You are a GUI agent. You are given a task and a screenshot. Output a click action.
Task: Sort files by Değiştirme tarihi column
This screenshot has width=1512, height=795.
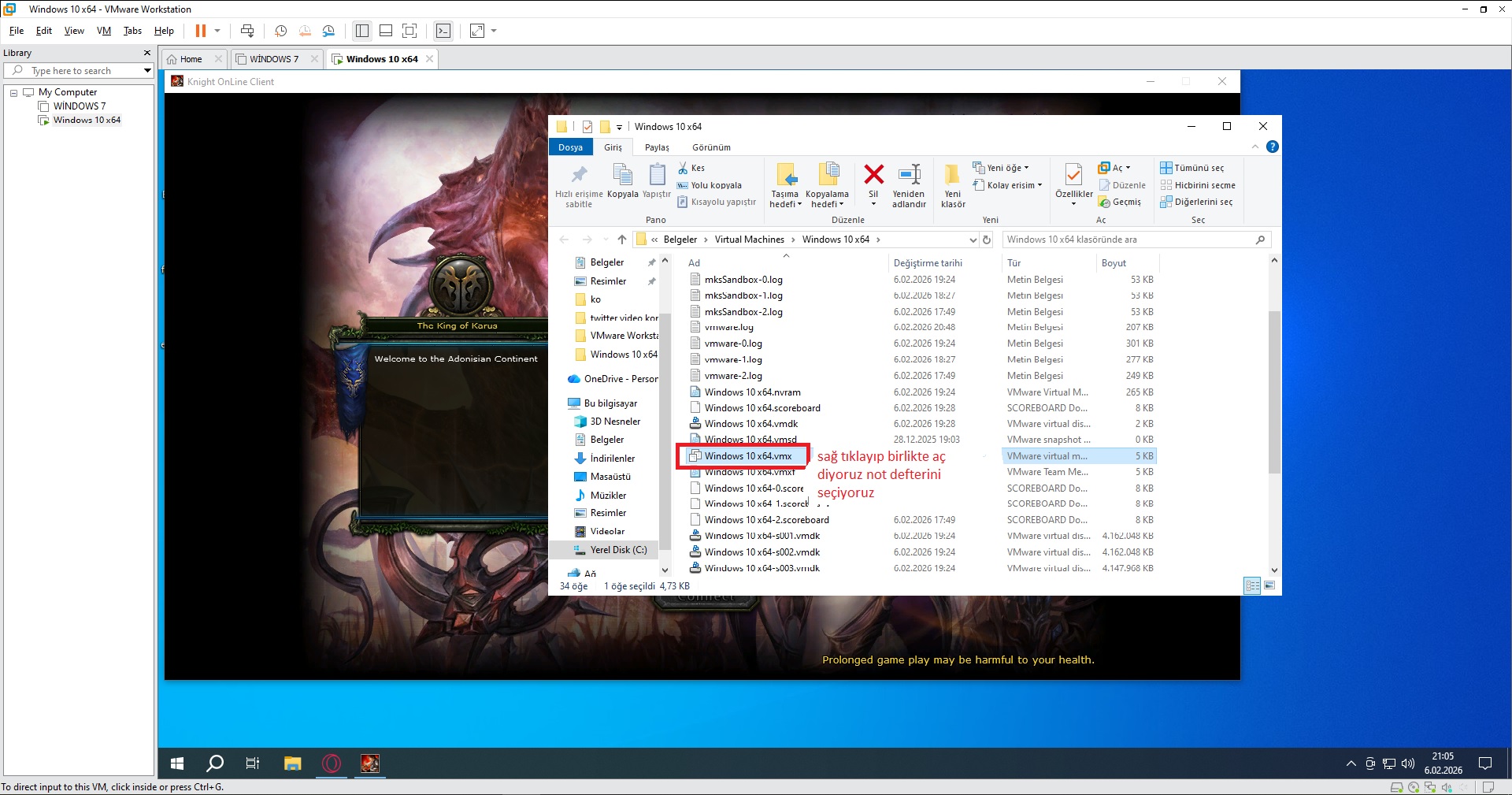tap(928, 263)
